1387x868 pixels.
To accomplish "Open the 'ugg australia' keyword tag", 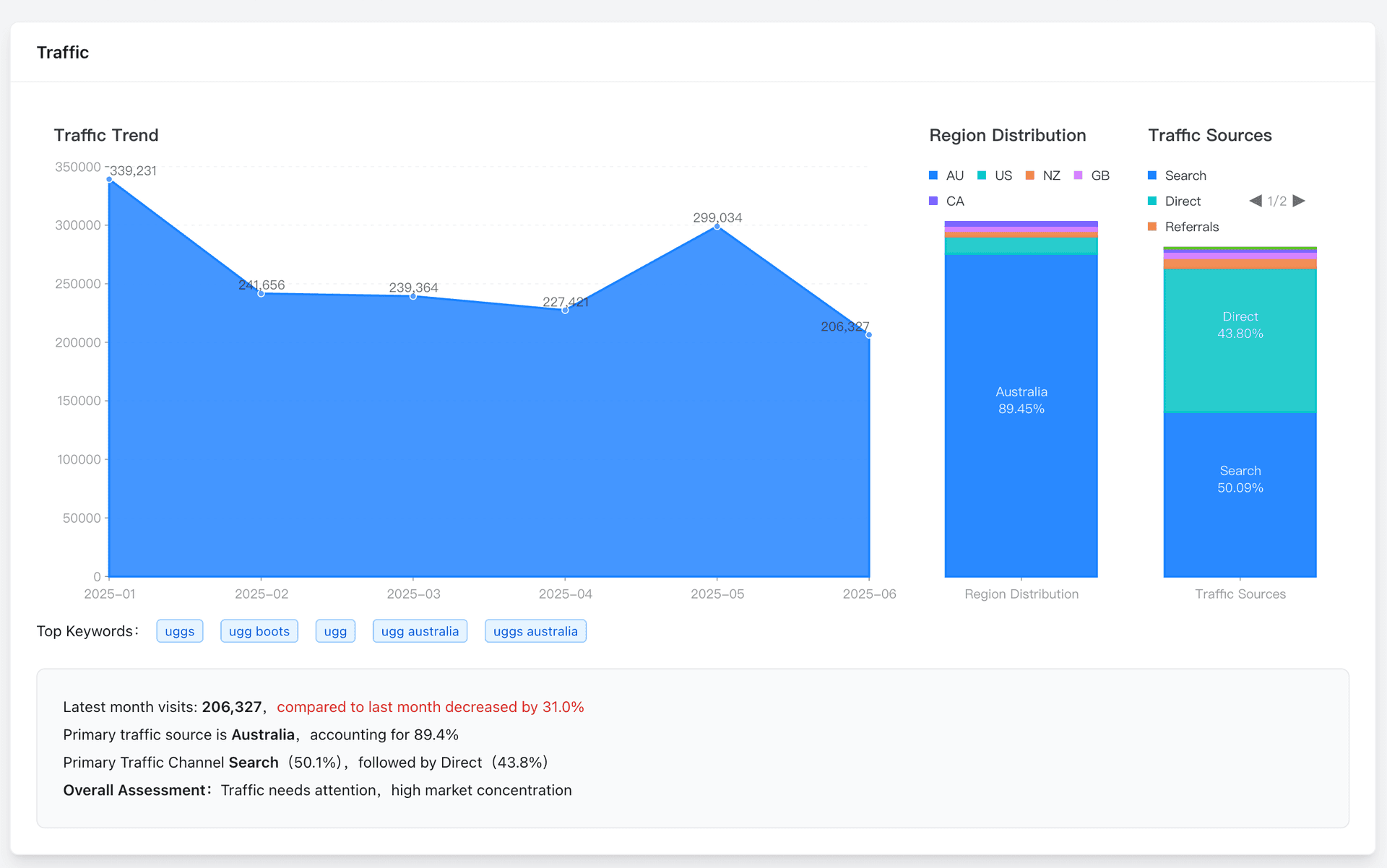I will pyautogui.click(x=420, y=631).
